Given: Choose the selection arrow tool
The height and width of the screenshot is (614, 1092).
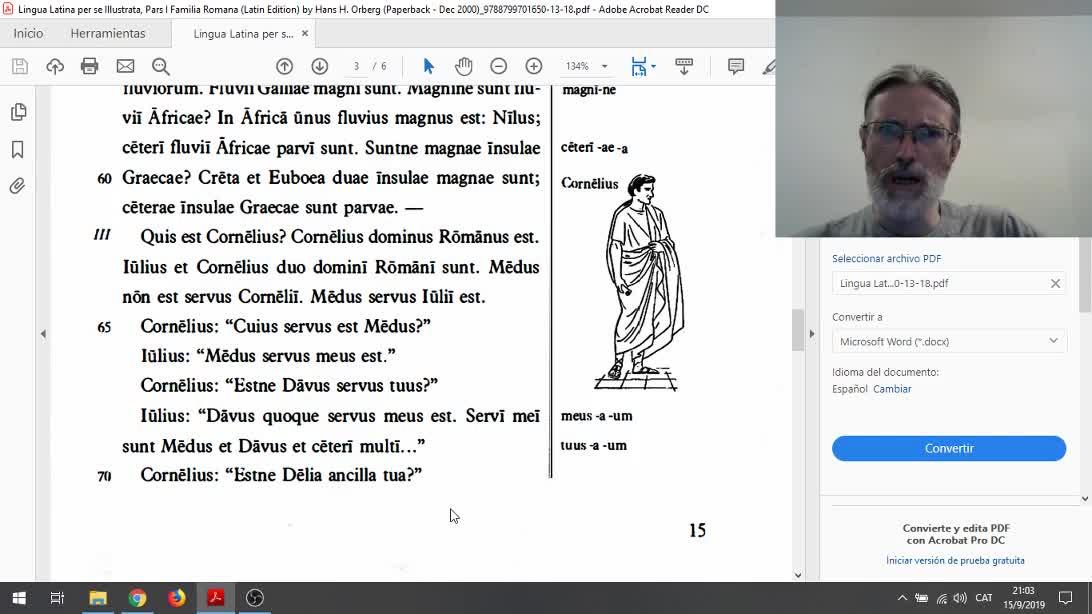Looking at the screenshot, I should coord(428,66).
